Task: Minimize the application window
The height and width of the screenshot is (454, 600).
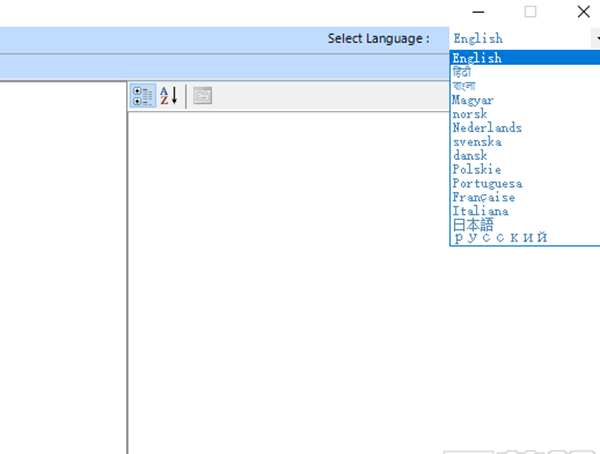Action: click(478, 12)
